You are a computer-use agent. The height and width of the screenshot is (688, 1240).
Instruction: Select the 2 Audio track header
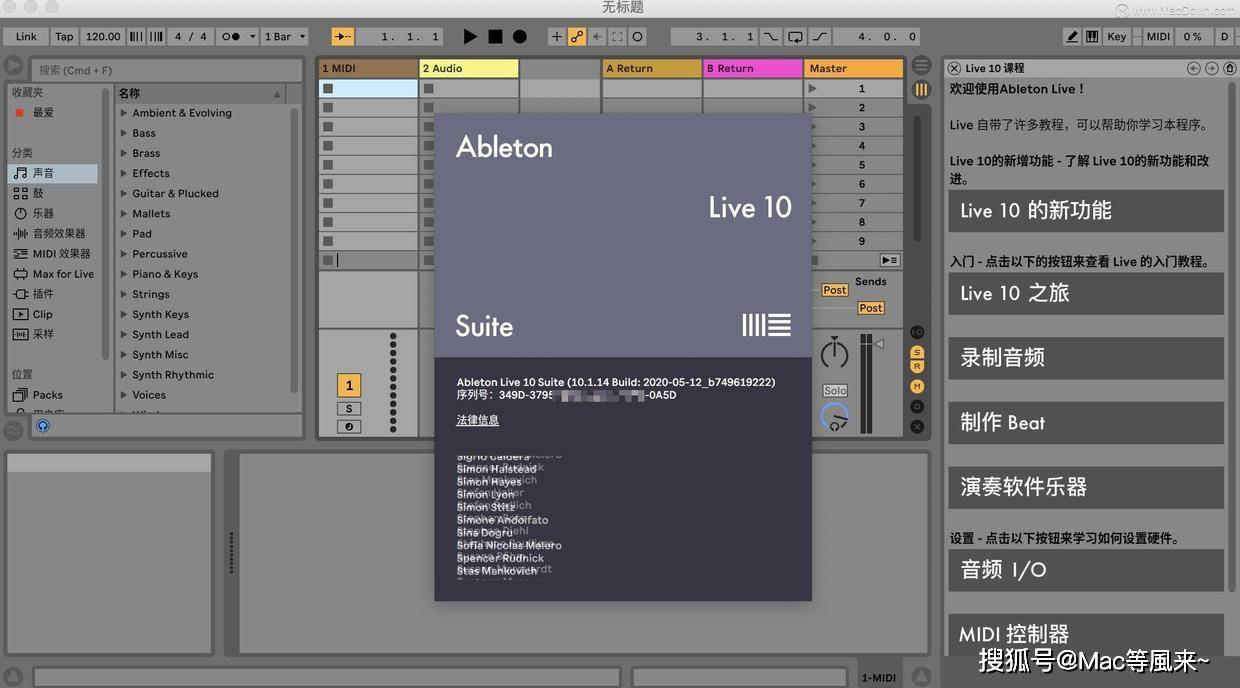pos(468,68)
